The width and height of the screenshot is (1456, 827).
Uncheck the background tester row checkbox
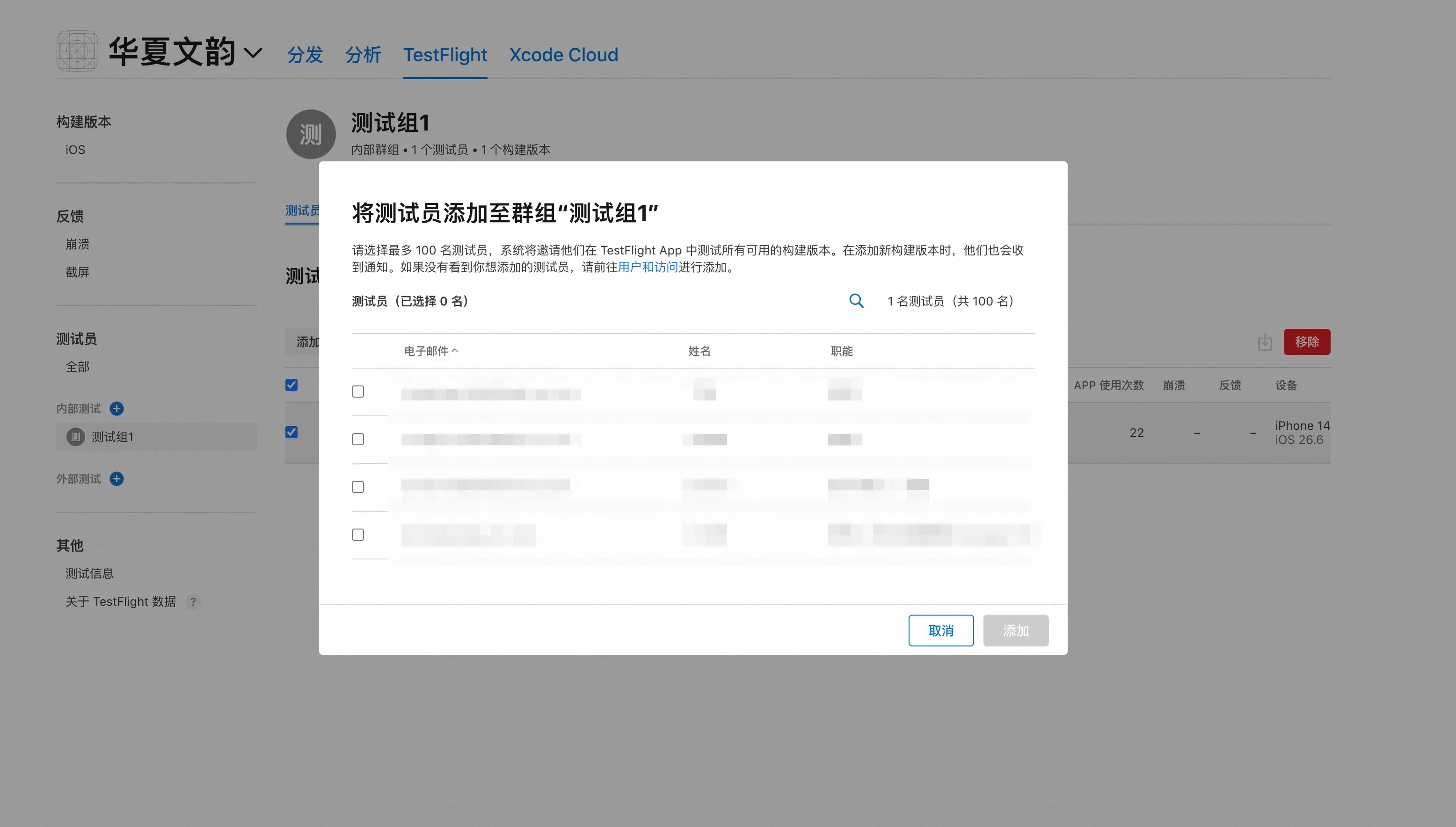pyautogui.click(x=291, y=432)
